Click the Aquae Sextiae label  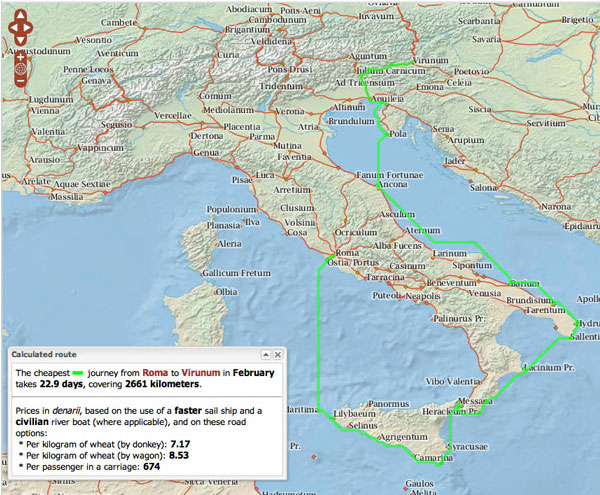[82, 184]
